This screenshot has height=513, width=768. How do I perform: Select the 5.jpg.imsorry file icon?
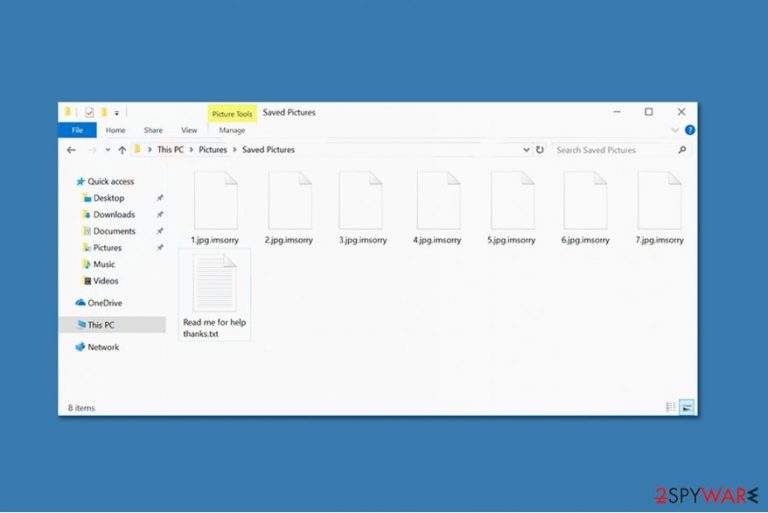(512, 200)
